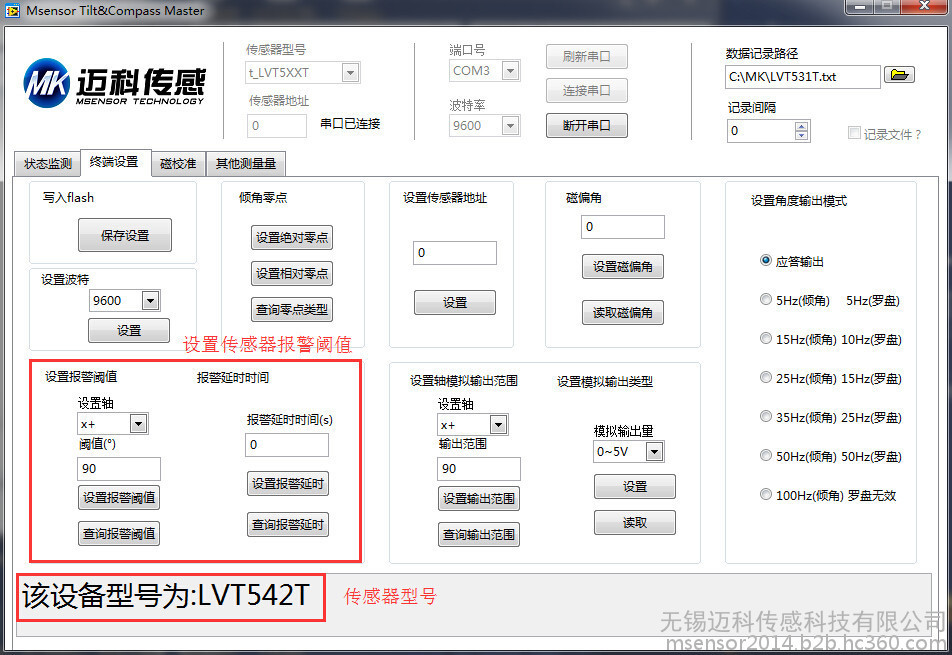Open 设置轴 dropdown in analog output range section
Viewport: 952px width, 655px height.
(x=498, y=424)
